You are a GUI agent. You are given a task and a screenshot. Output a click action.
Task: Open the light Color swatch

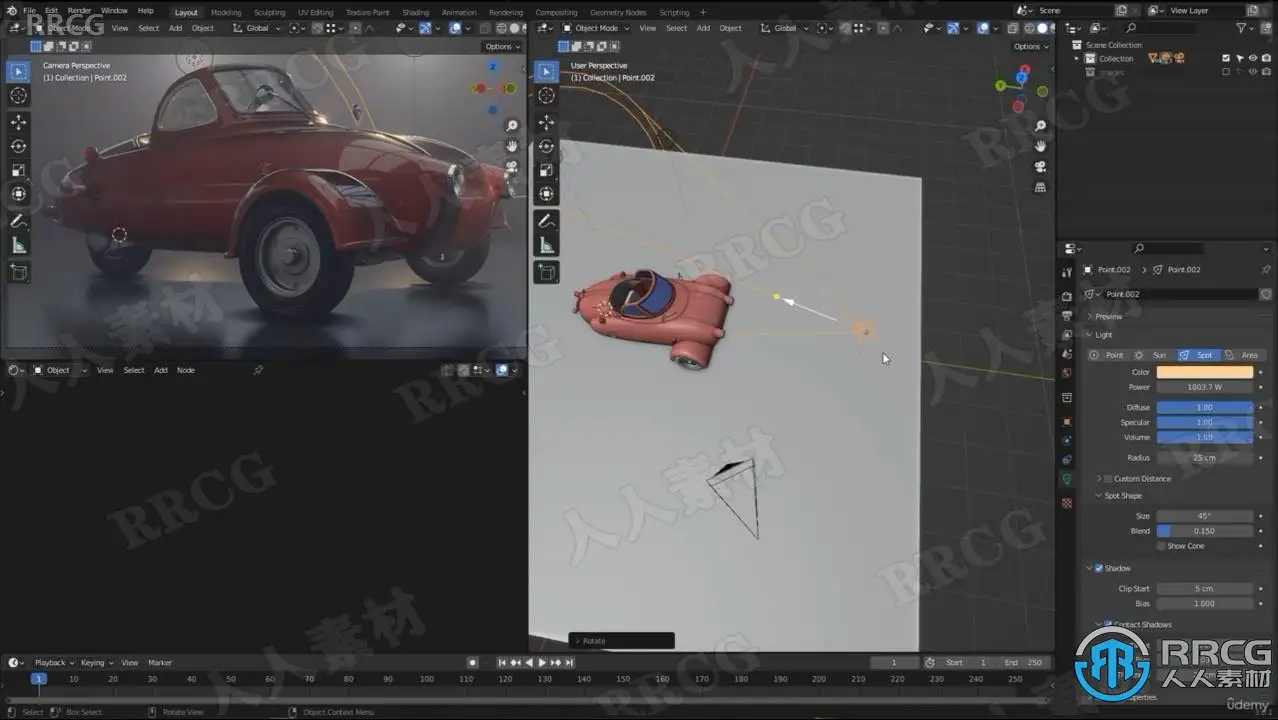(1204, 372)
